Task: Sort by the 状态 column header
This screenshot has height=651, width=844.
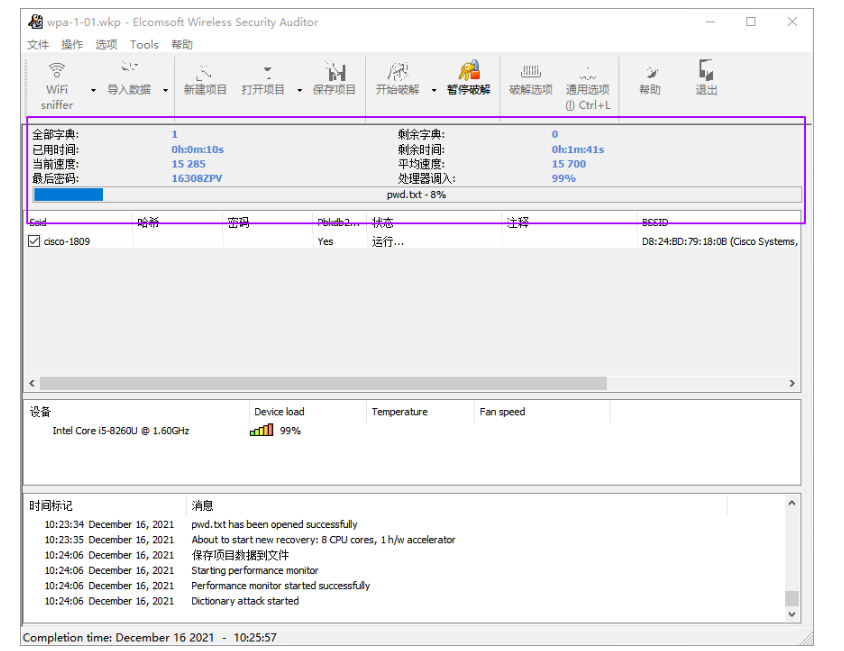Action: (x=434, y=222)
